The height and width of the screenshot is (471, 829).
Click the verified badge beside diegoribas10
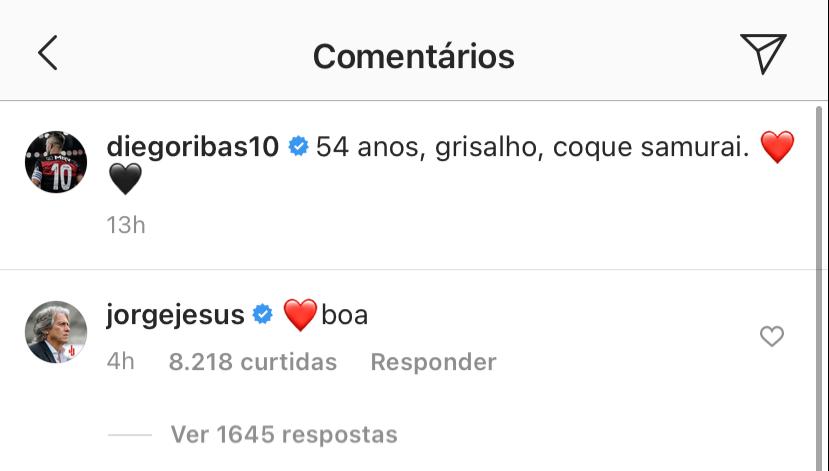[298, 147]
